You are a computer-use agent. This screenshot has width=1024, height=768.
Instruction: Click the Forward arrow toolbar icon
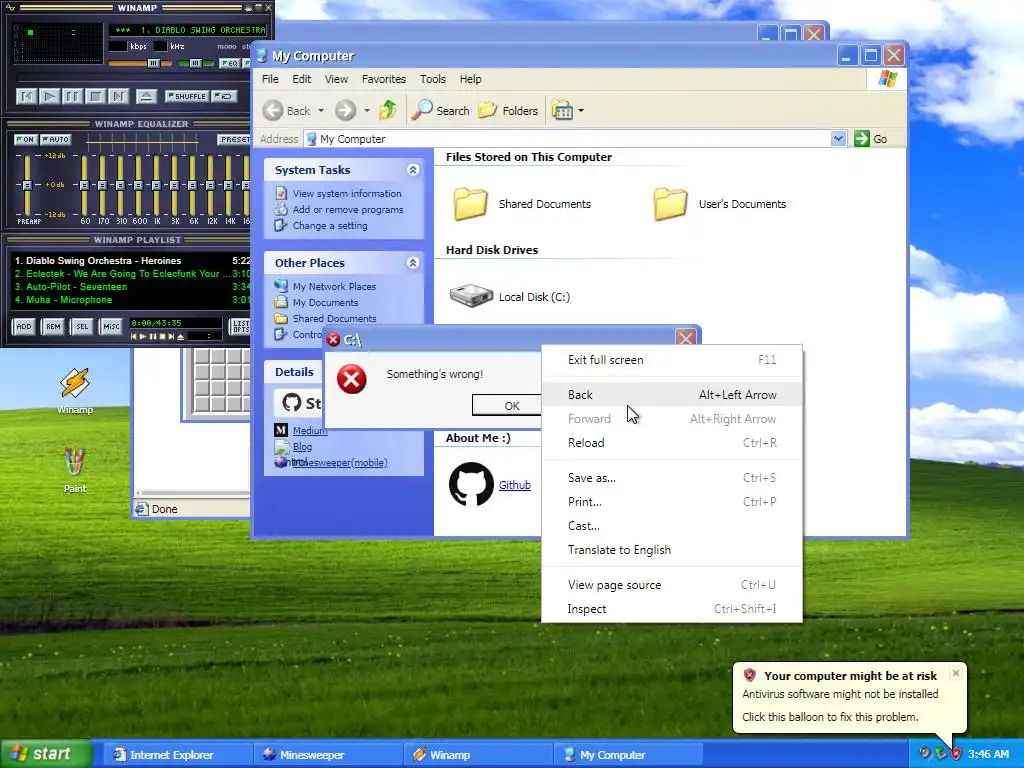(345, 110)
